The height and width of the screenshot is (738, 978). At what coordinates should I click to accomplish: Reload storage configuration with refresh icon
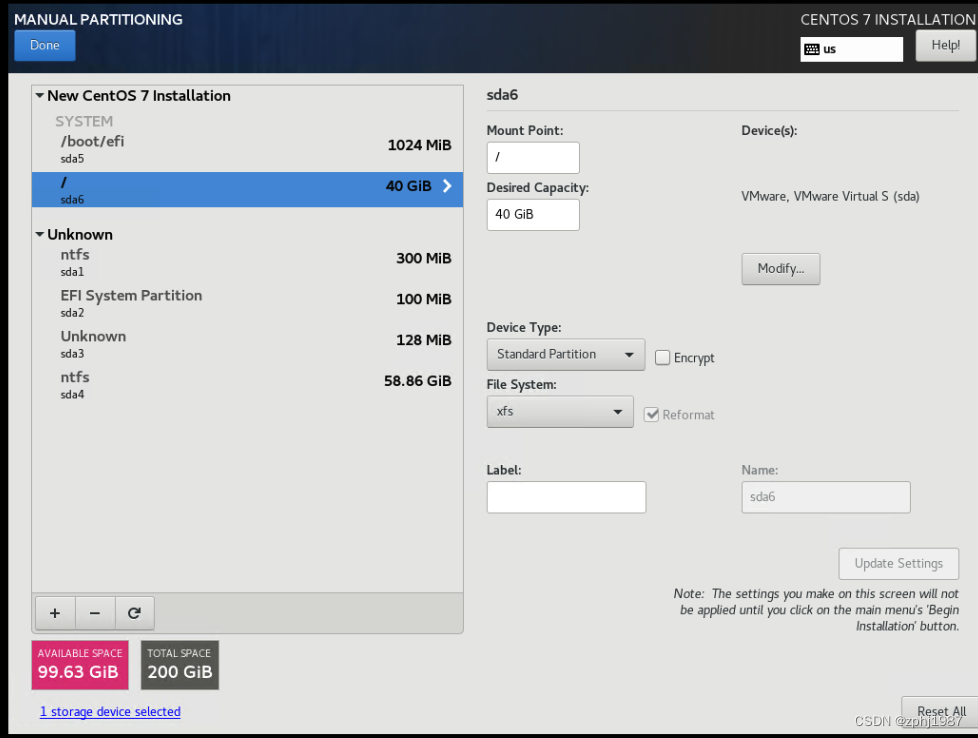[134, 613]
